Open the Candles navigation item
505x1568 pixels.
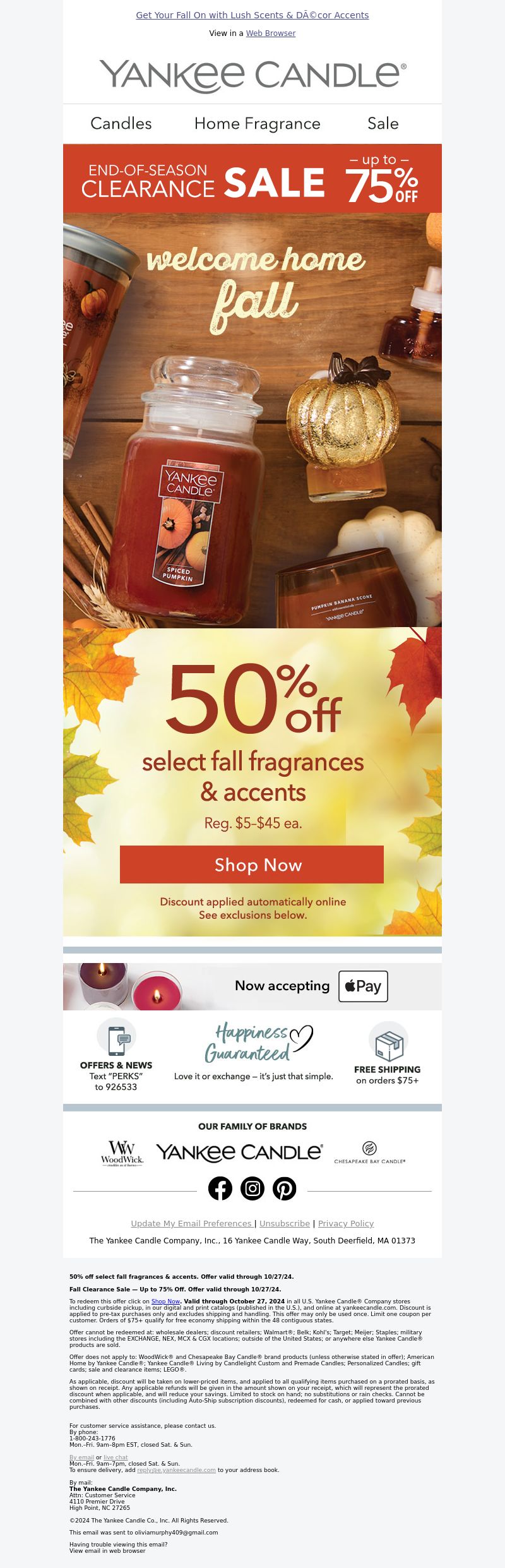(x=121, y=123)
